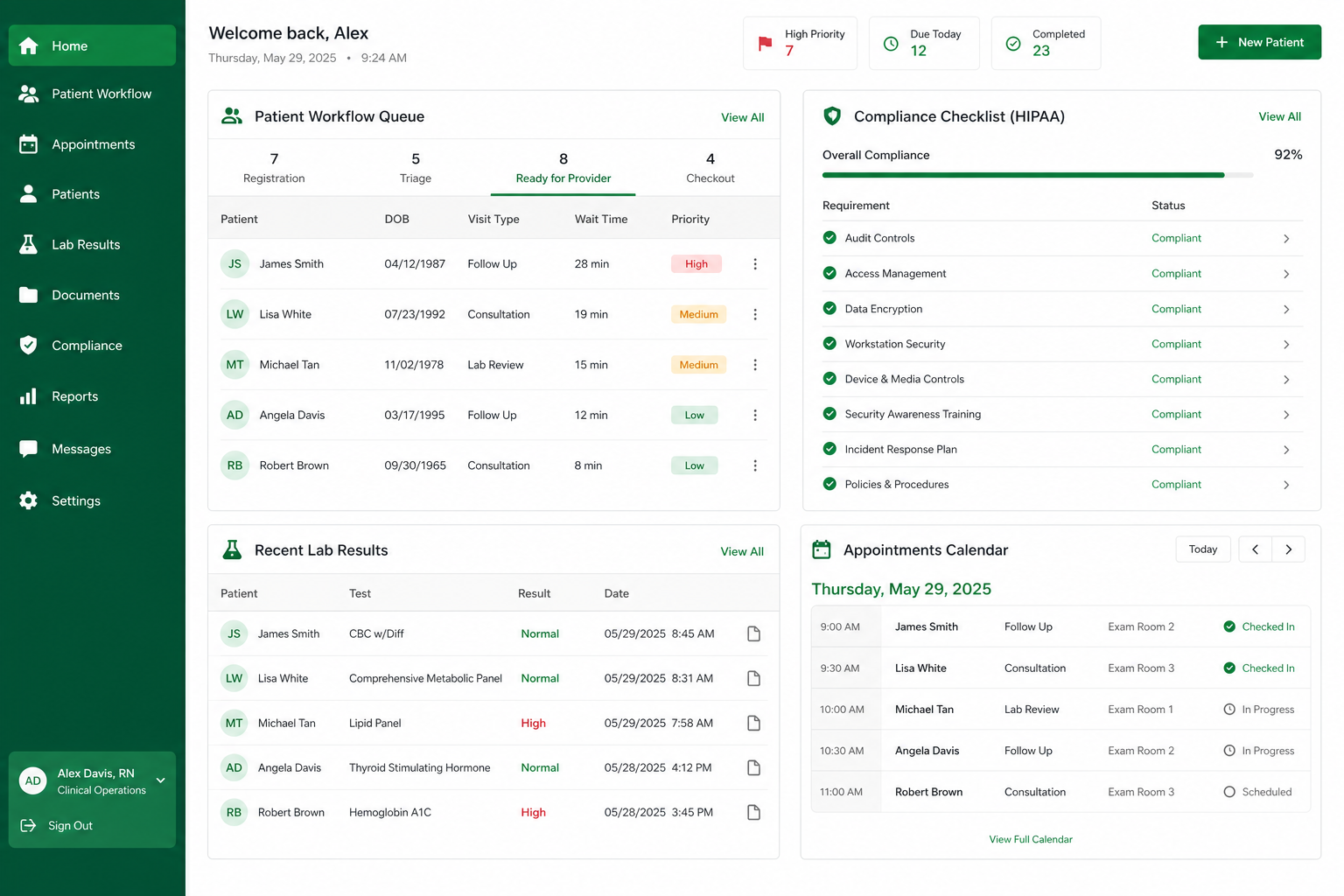Click the New Patient button

[1259, 42]
